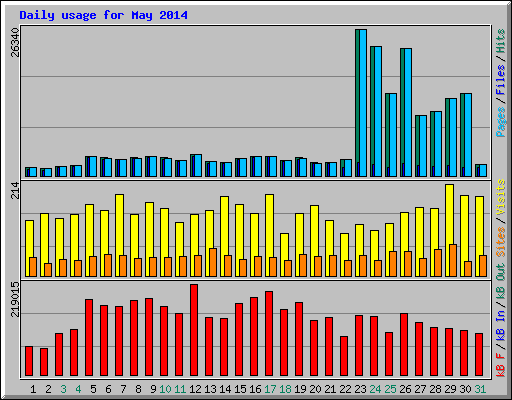Click the 'Visits' legend label
The width and height of the screenshot is (512, 400).
pyautogui.click(x=501, y=197)
